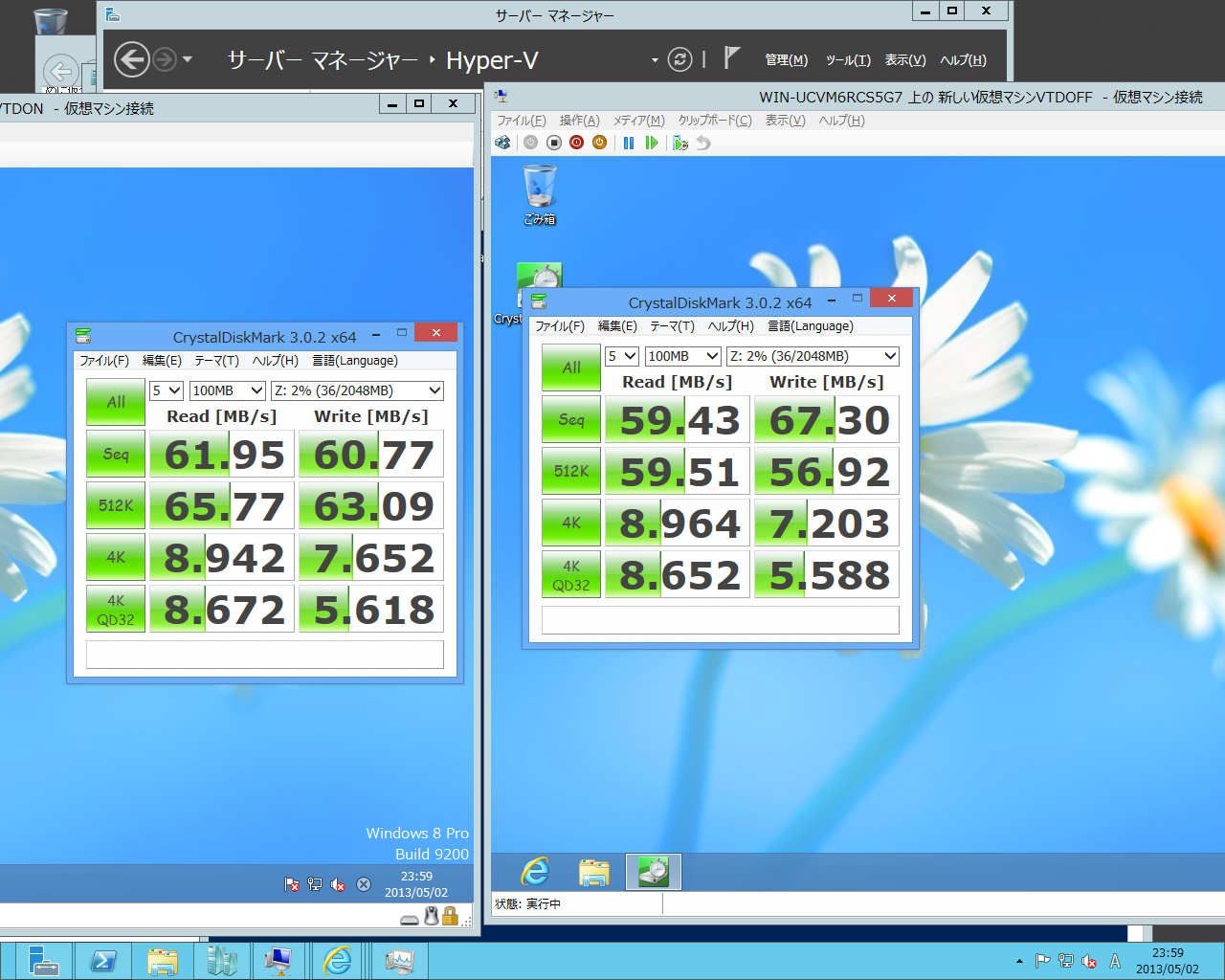
Task: Open the Z: drive selector in VTDOFF CrystalDiskMark
Action: point(813,356)
